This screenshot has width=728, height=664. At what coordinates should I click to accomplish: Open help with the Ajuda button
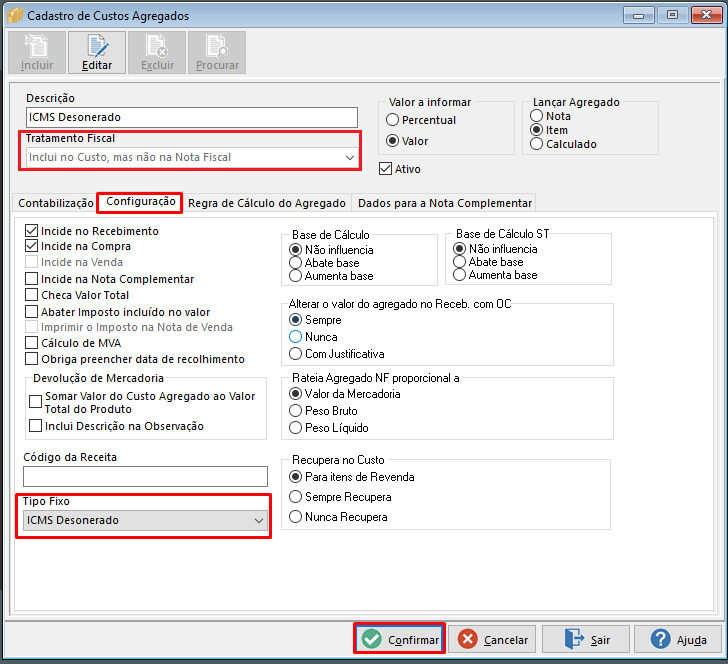[x=678, y=639]
